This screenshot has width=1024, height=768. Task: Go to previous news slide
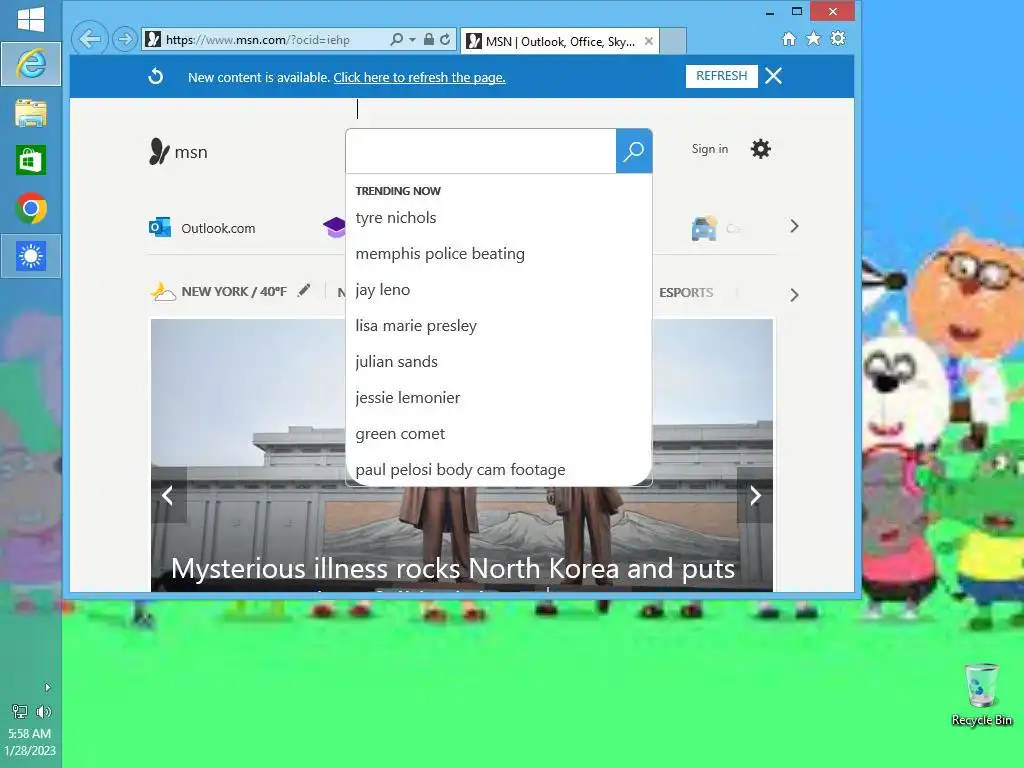168,496
